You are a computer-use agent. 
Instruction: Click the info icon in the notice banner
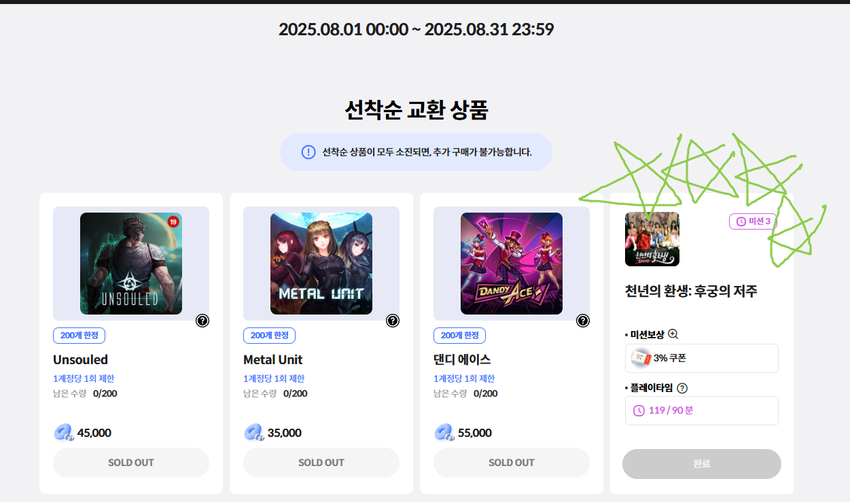point(308,152)
